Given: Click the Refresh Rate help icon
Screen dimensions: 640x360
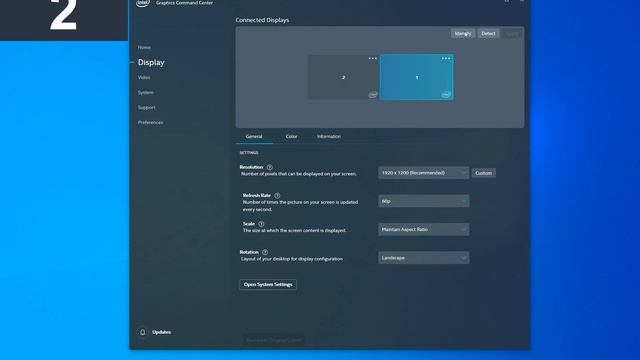Looking at the screenshot, I should click(277, 196).
